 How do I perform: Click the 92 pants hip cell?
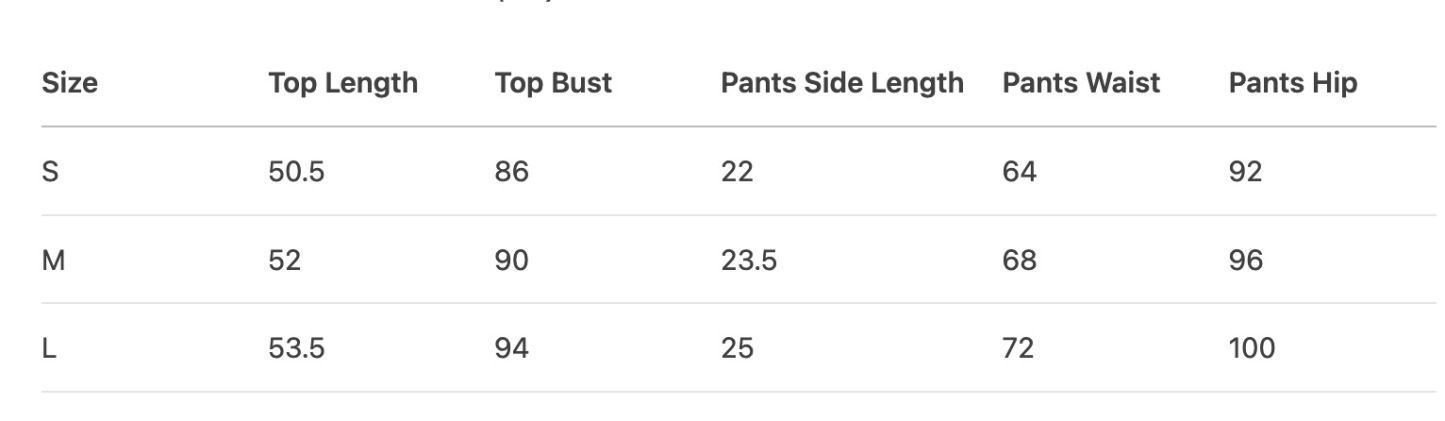click(x=1245, y=172)
